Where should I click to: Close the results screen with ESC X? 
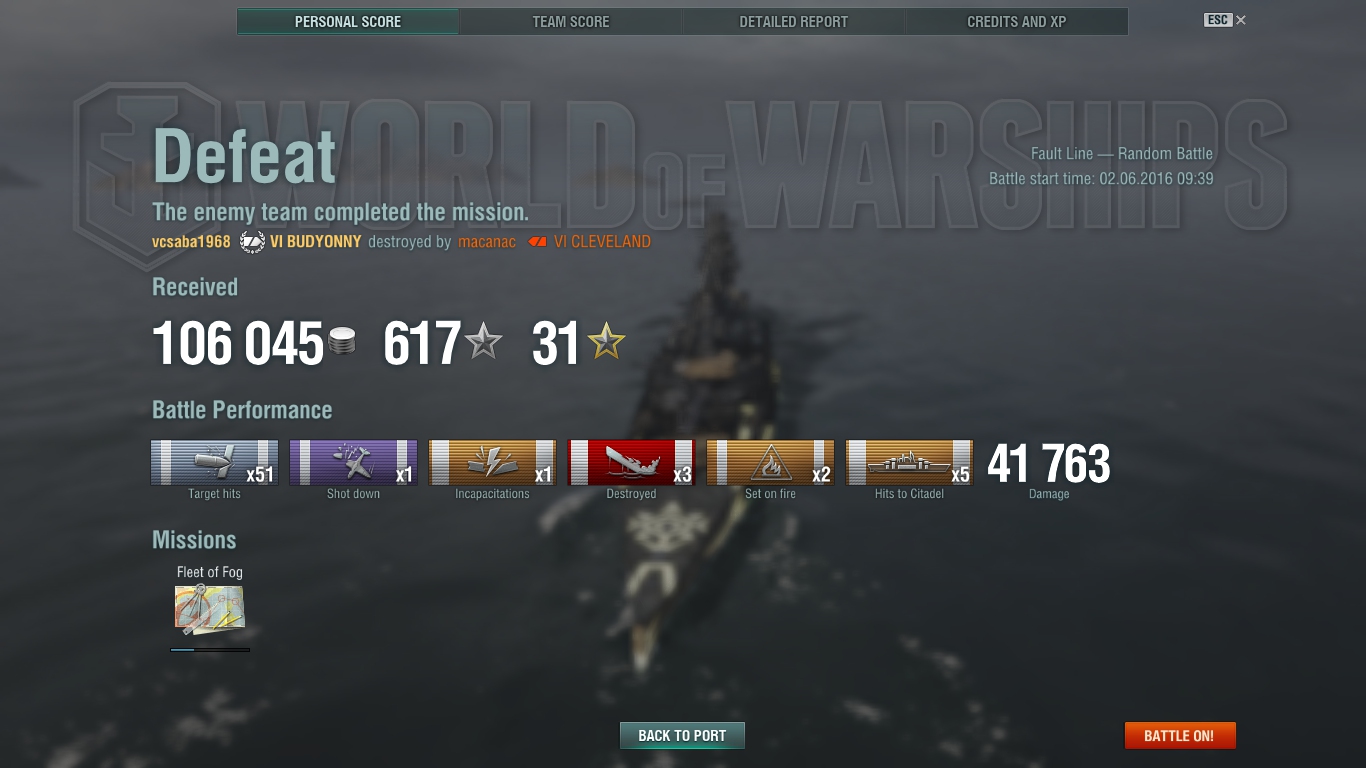(x=1225, y=20)
